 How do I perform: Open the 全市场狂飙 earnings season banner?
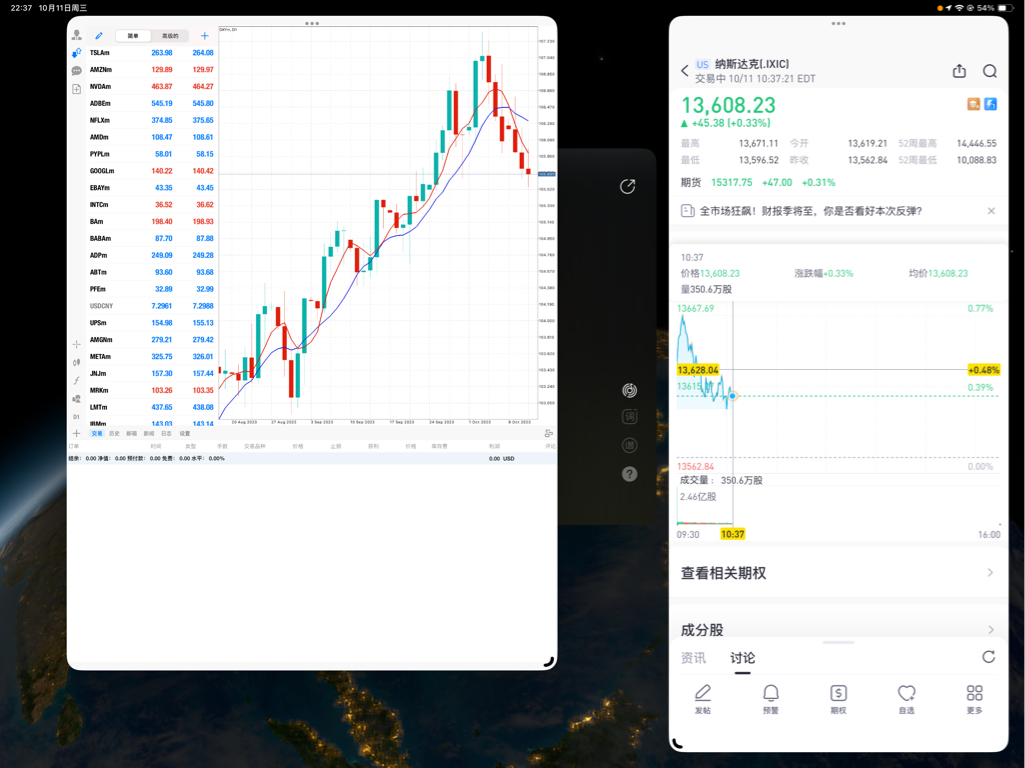(830, 211)
